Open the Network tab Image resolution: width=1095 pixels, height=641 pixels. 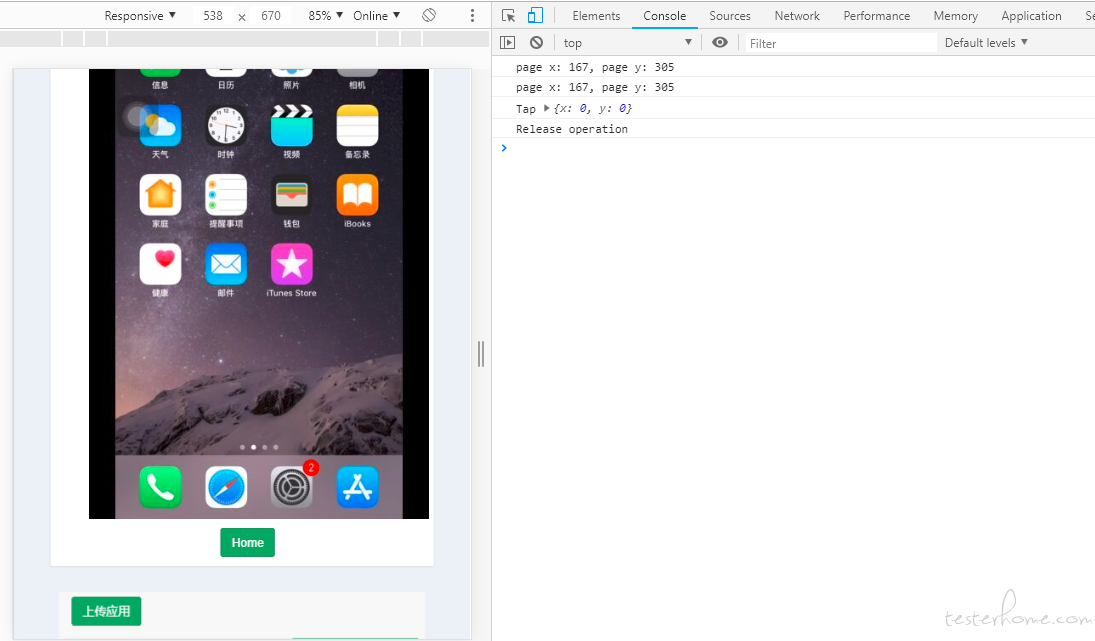797,15
